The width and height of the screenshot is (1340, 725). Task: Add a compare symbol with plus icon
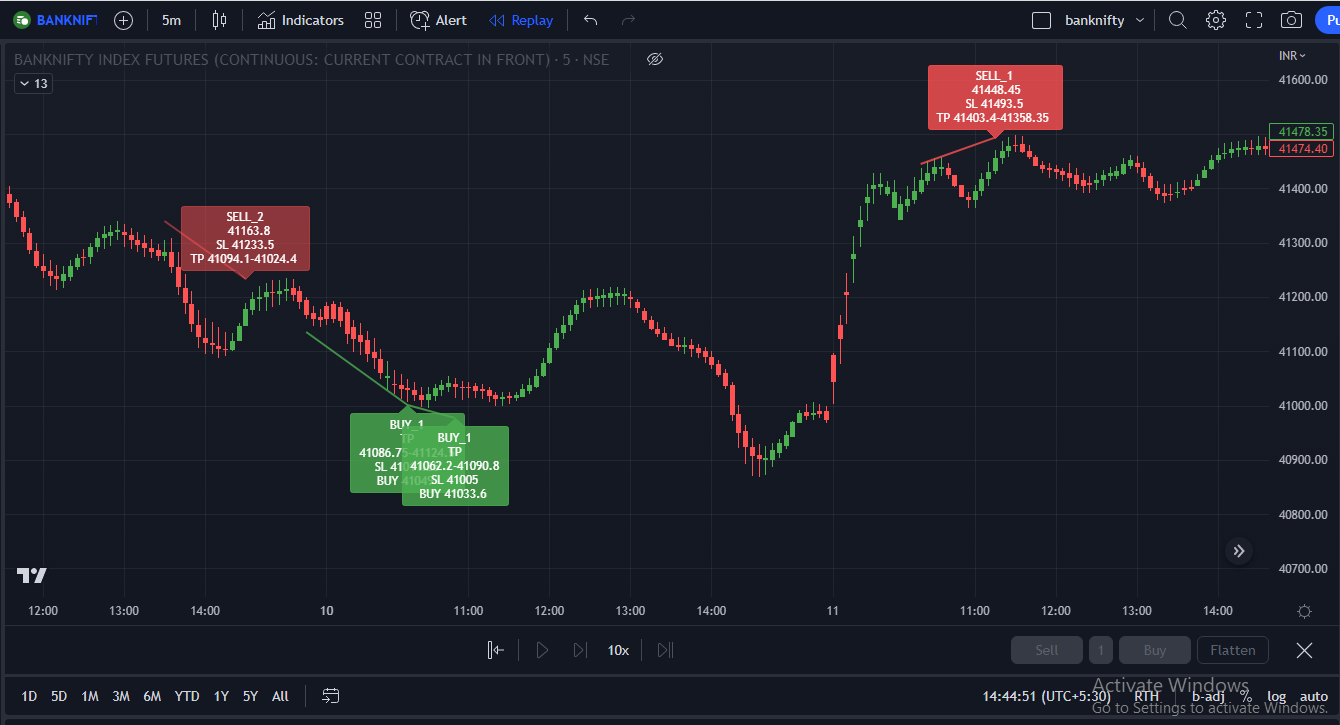pos(123,20)
